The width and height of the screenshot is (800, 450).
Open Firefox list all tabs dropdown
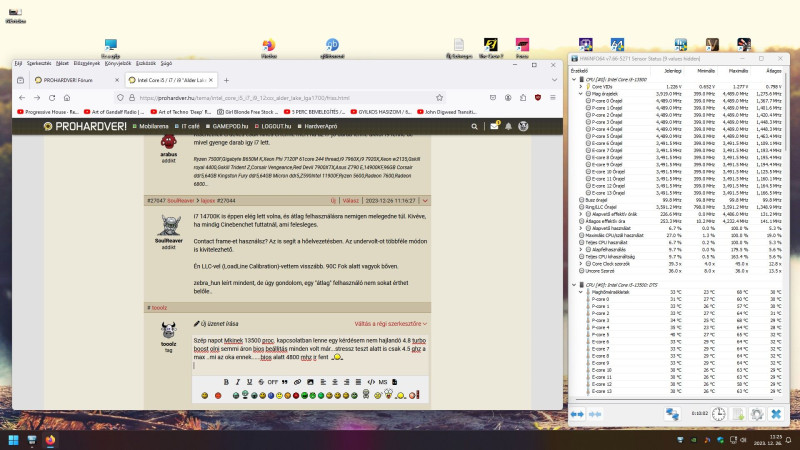(x=554, y=80)
